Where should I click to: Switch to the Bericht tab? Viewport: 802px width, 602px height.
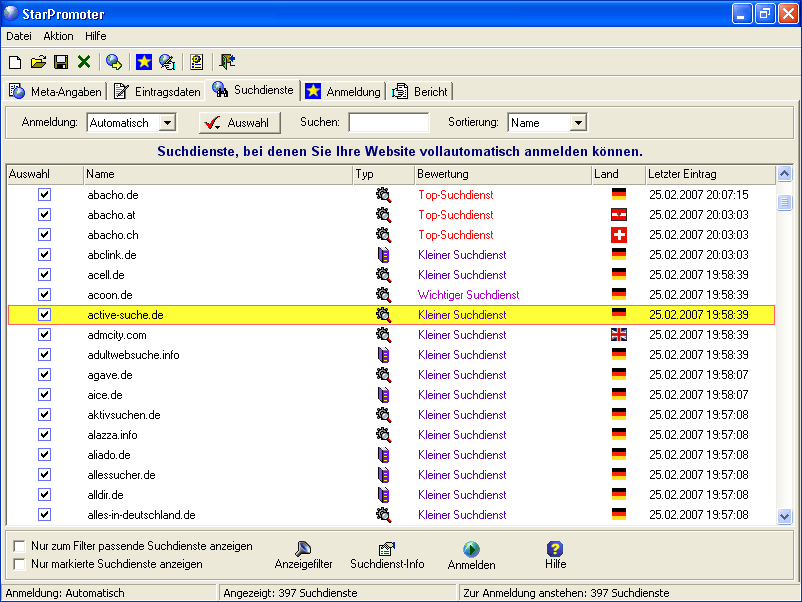click(x=420, y=92)
